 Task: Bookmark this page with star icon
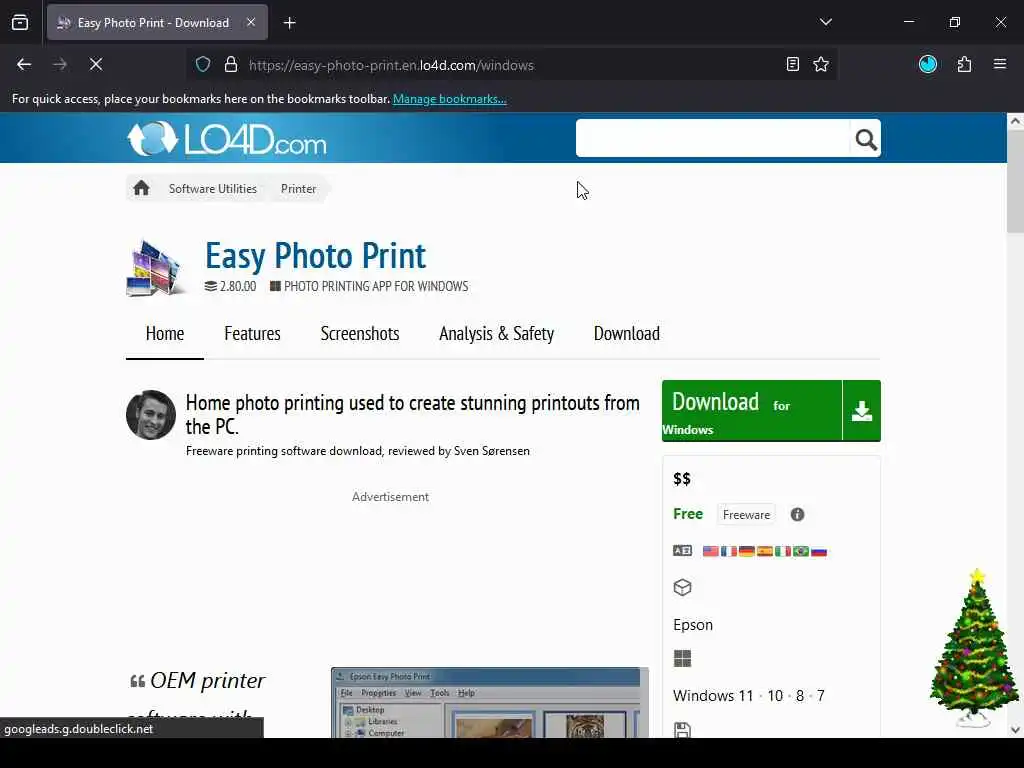pyautogui.click(x=821, y=65)
